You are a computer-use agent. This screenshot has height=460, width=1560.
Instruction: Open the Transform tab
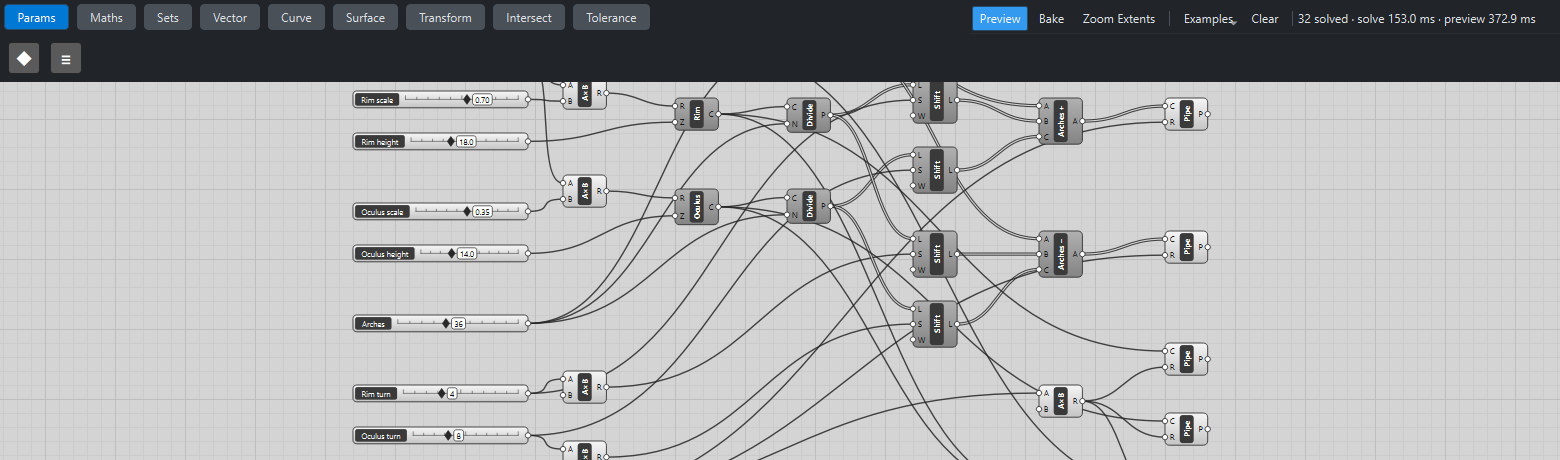pos(446,18)
